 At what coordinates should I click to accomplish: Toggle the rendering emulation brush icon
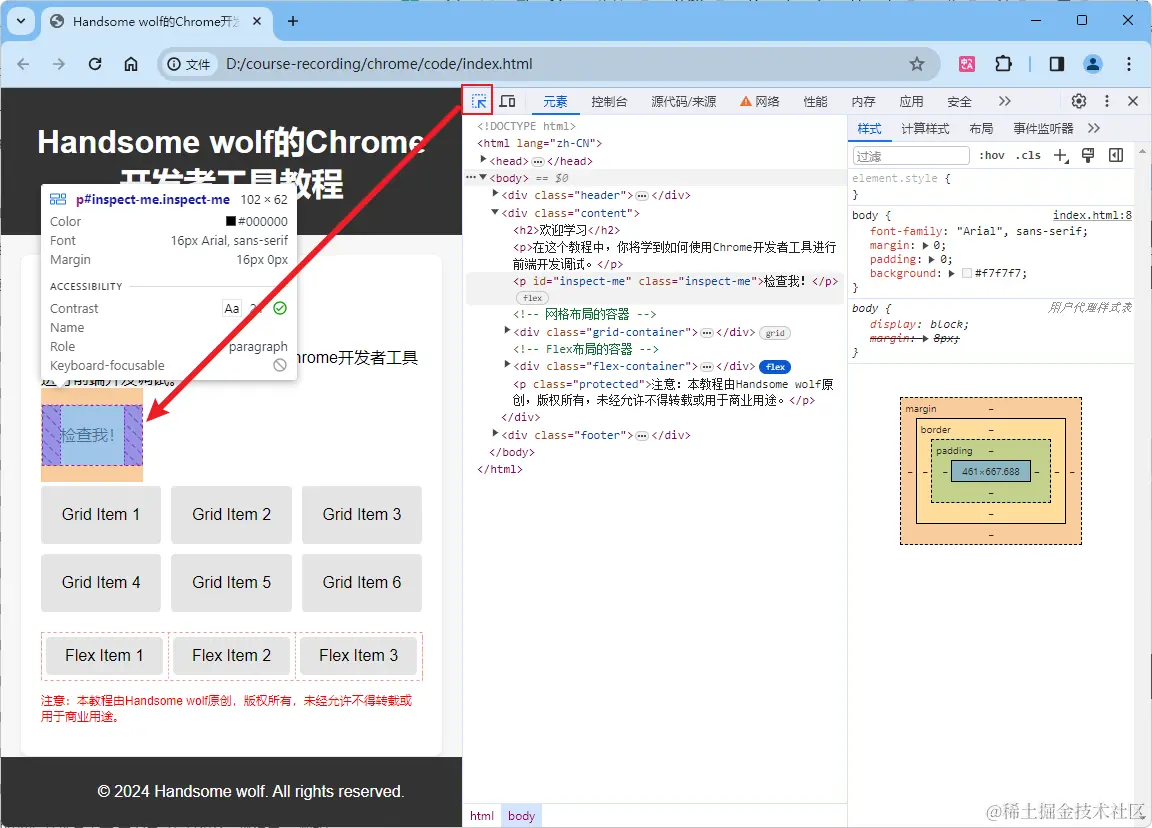[1088, 155]
